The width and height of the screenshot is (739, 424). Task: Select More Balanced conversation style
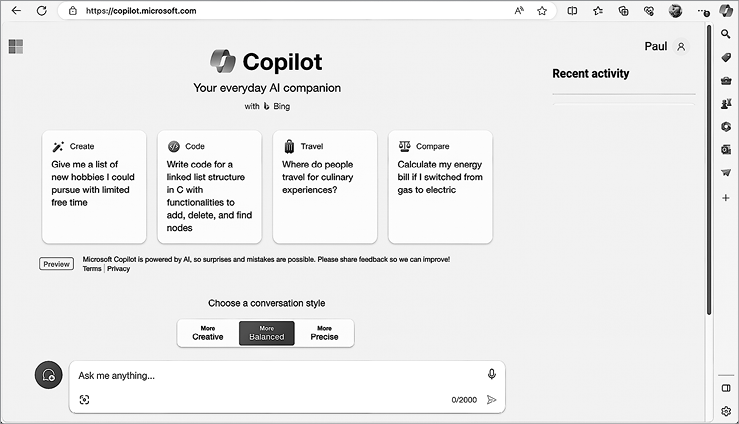pyautogui.click(x=267, y=333)
